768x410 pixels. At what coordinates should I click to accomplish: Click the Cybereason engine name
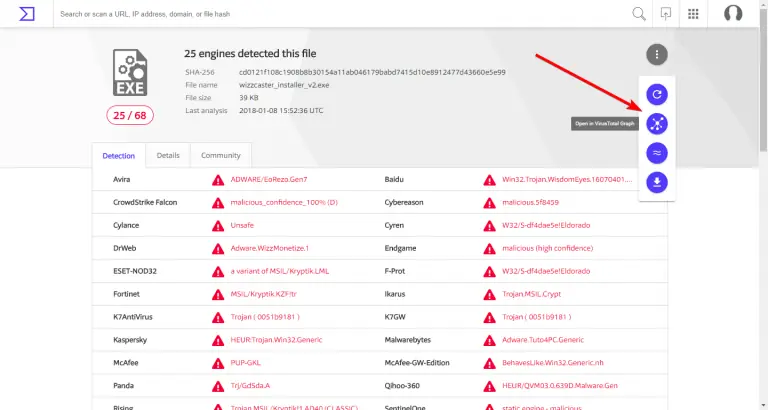(x=404, y=202)
